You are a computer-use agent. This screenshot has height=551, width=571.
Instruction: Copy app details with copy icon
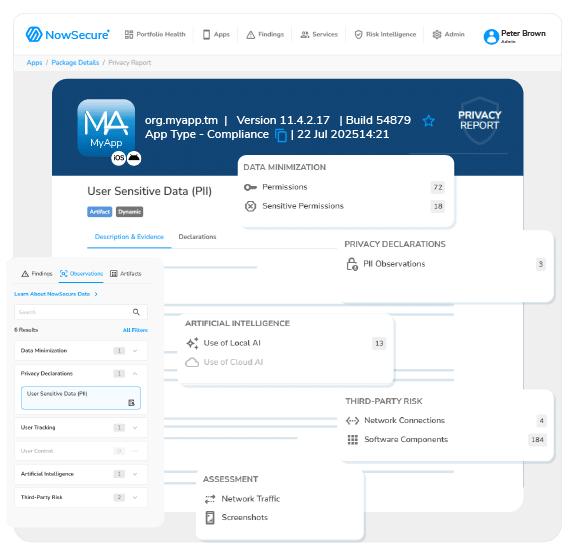[281, 135]
